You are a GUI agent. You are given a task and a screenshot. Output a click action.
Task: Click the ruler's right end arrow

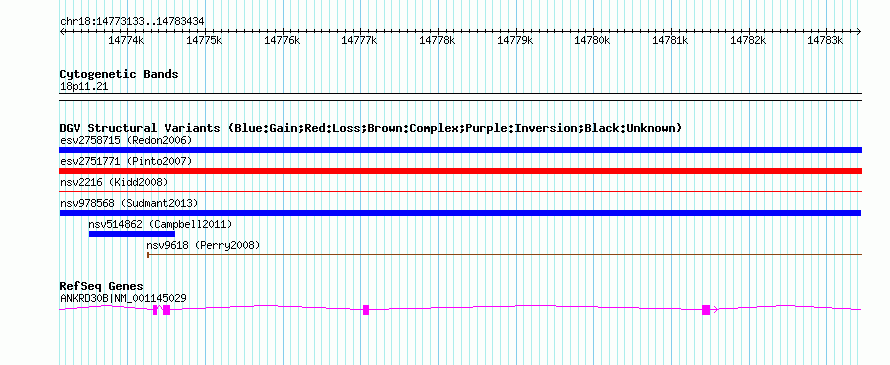pyautogui.click(x=859, y=32)
